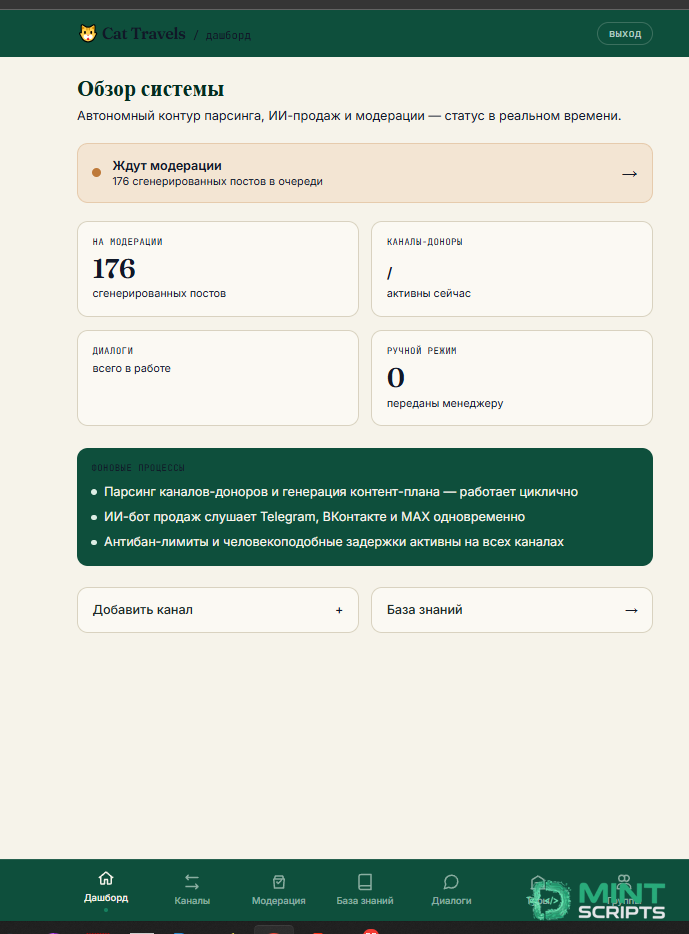The height and width of the screenshot is (934, 689).
Task: Click the orange dot beside 'Ждут модерации'
Action: 96,173
